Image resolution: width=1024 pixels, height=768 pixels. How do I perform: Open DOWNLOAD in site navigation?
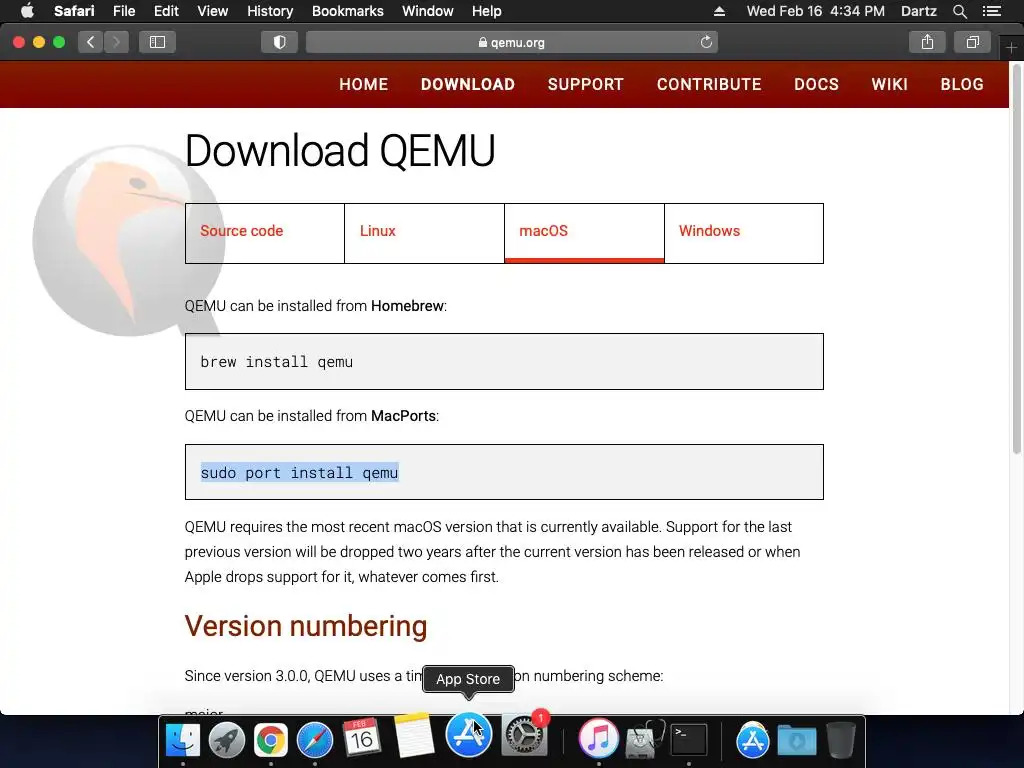pyautogui.click(x=468, y=84)
